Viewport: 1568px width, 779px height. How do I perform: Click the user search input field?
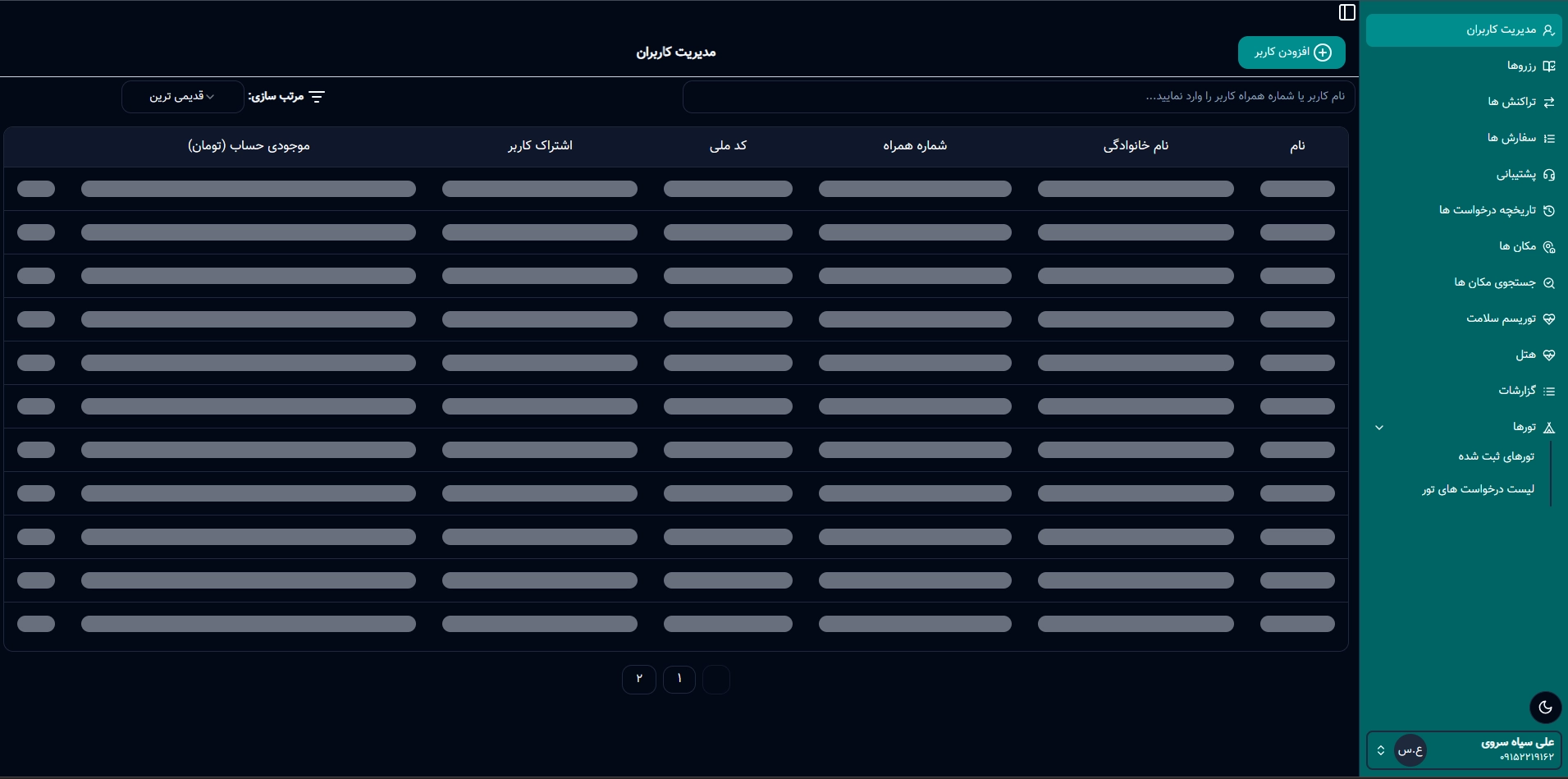pos(1017,97)
